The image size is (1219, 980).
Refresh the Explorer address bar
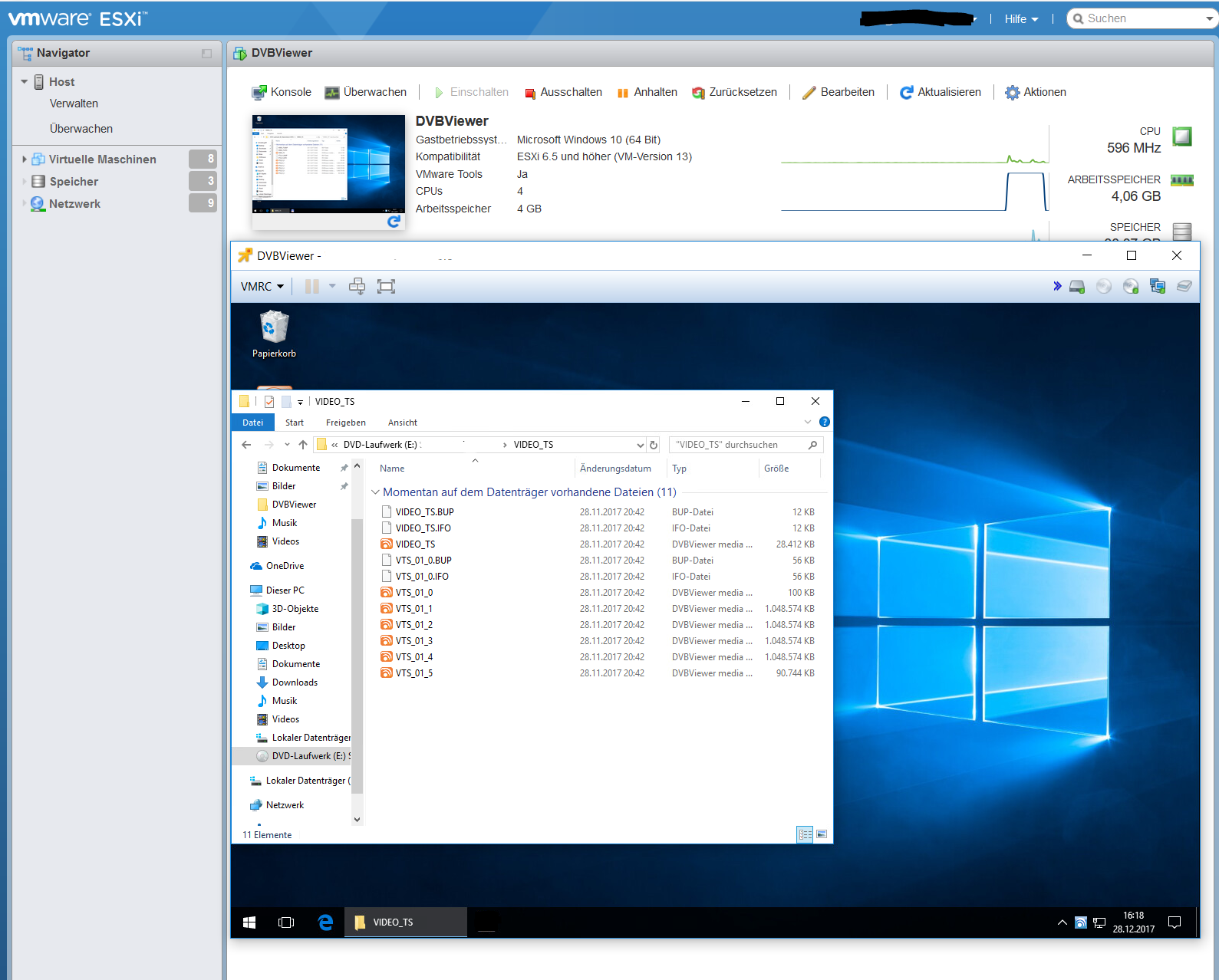[654, 445]
